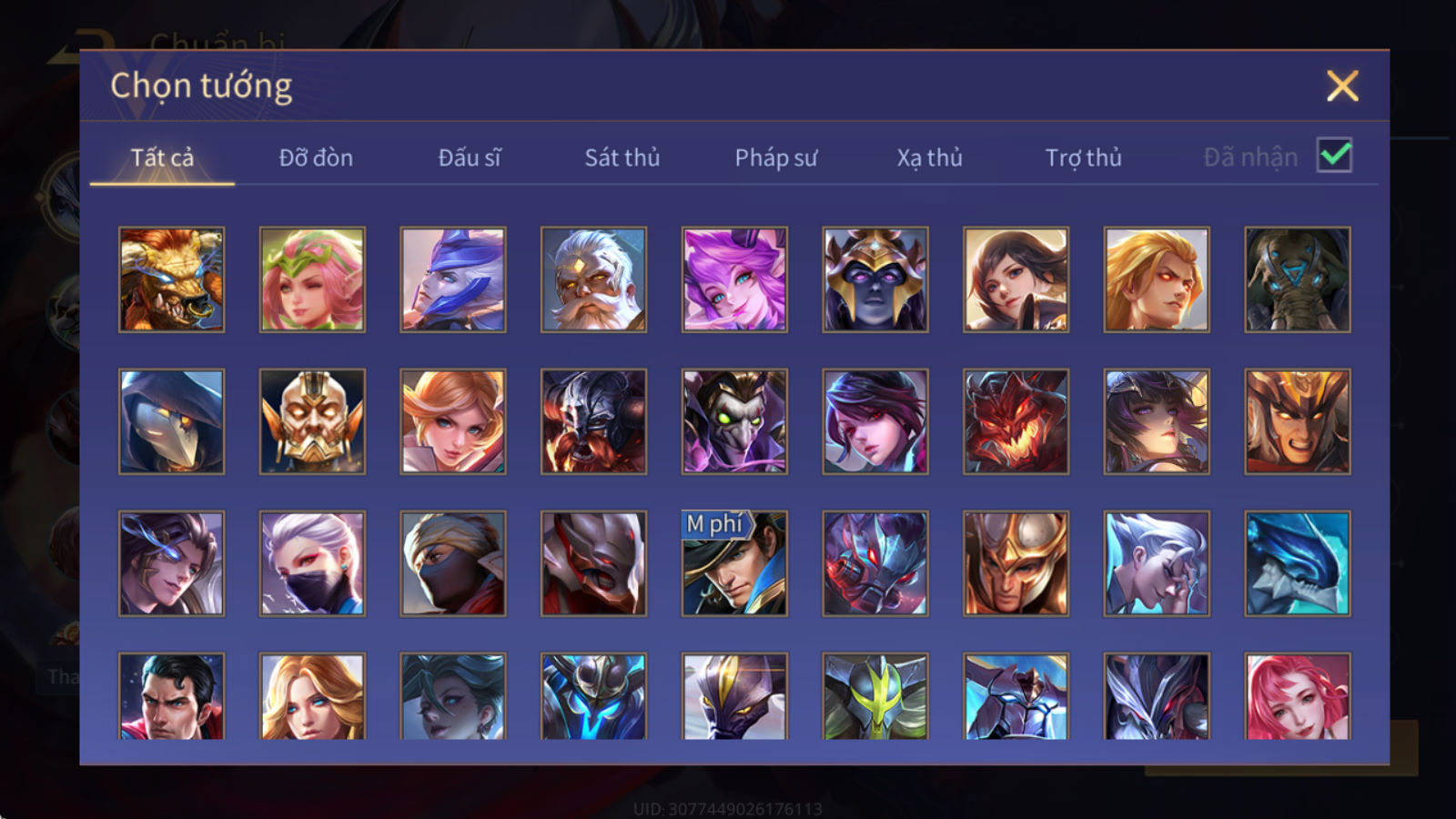
Task: Open the 'Sát thủ' tab
Action: (622, 157)
